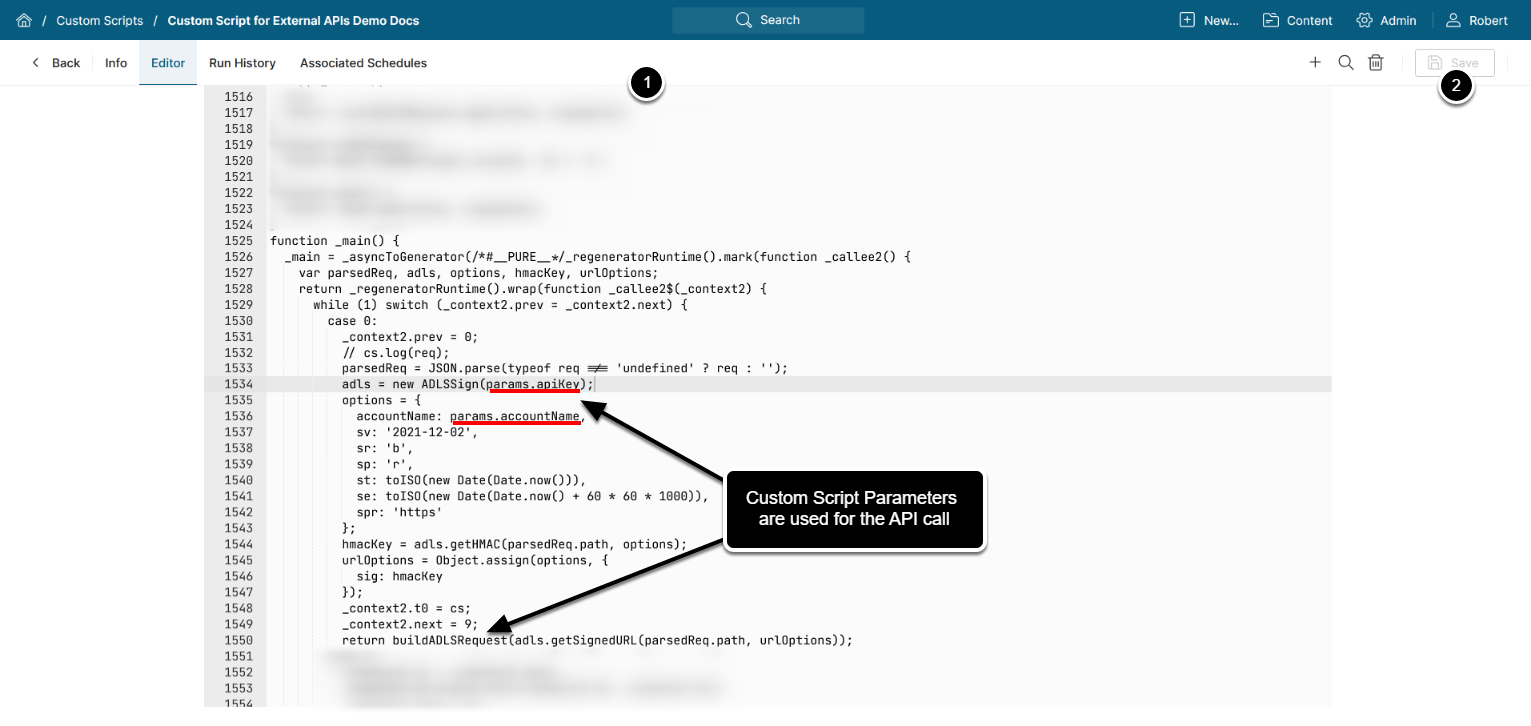Go Back to the previous page

coord(56,63)
